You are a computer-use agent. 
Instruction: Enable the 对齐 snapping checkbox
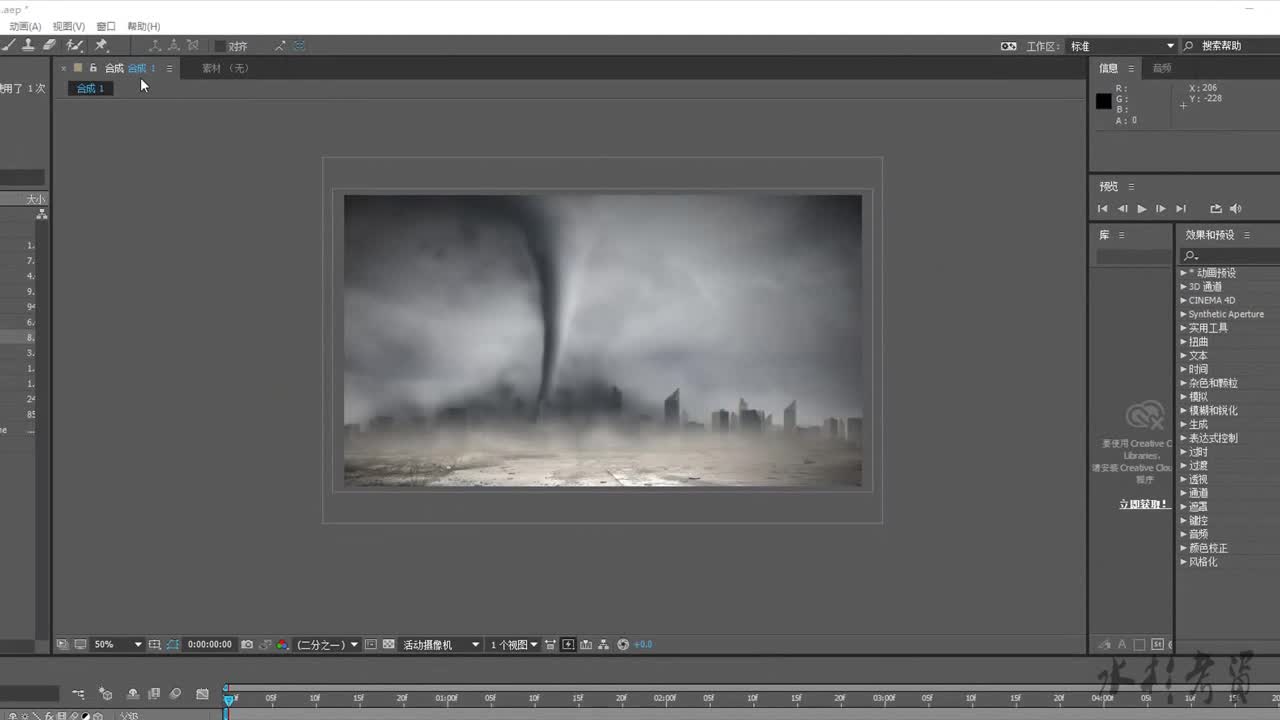pyautogui.click(x=220, y=46)
